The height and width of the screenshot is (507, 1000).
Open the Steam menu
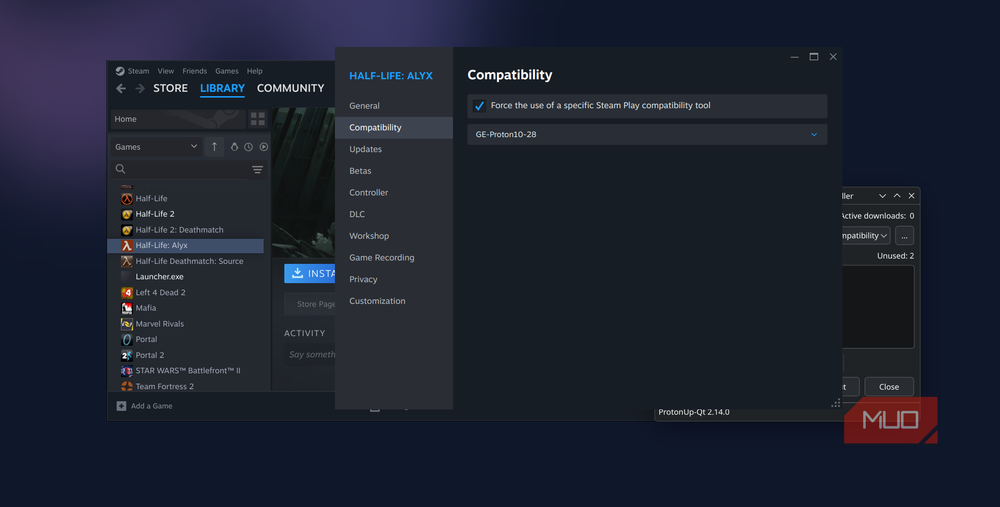tap(138, 71)
